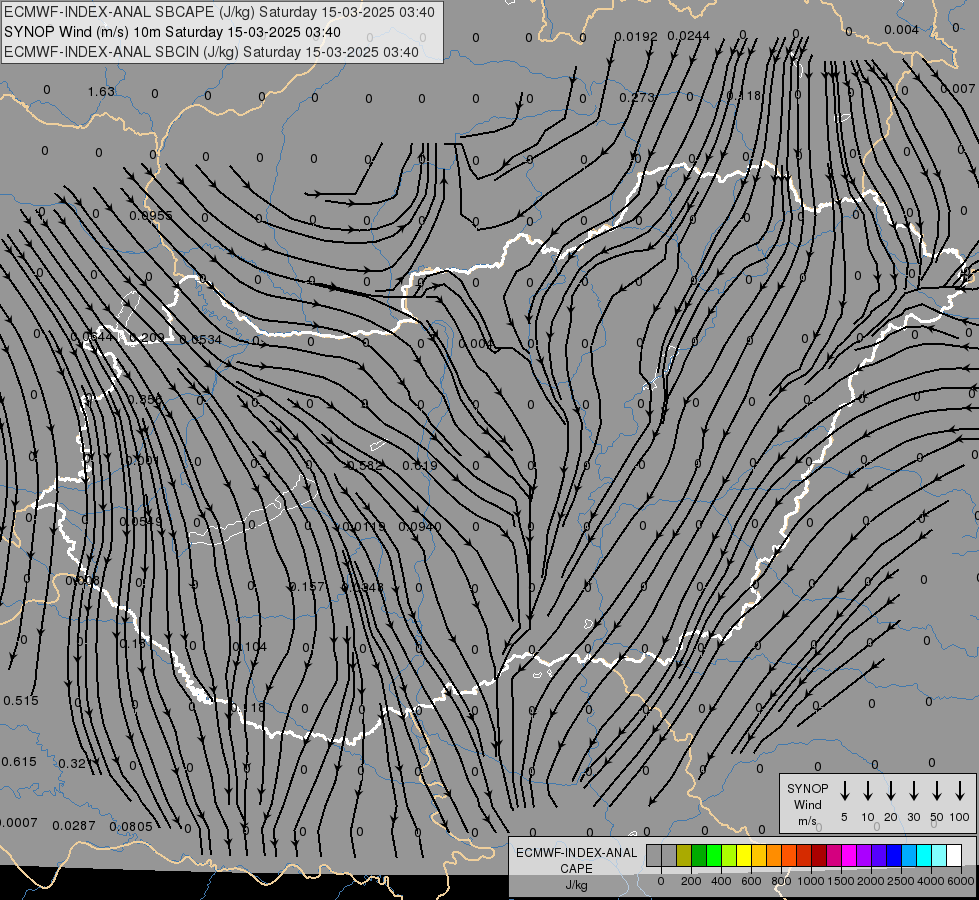This screenshot has width=979, height=900.
Task: Click the 2000 tick label in legend
Action: pos(871,881)
